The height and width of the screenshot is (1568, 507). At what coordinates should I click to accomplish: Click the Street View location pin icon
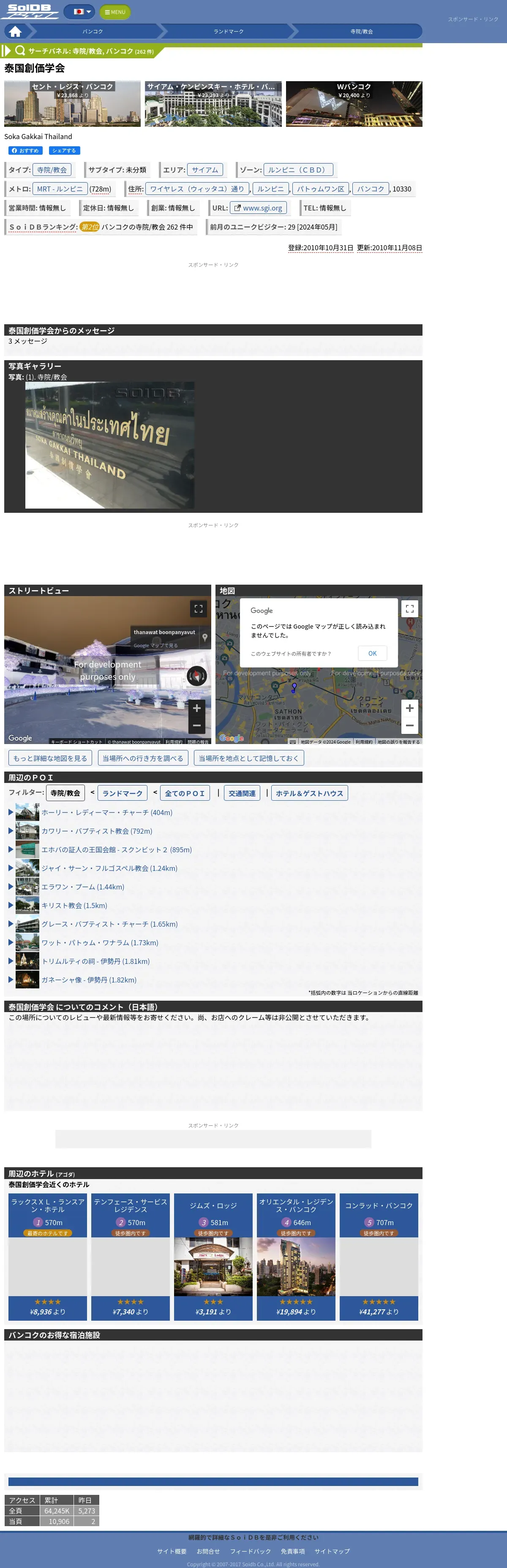(x=205, y=638)
